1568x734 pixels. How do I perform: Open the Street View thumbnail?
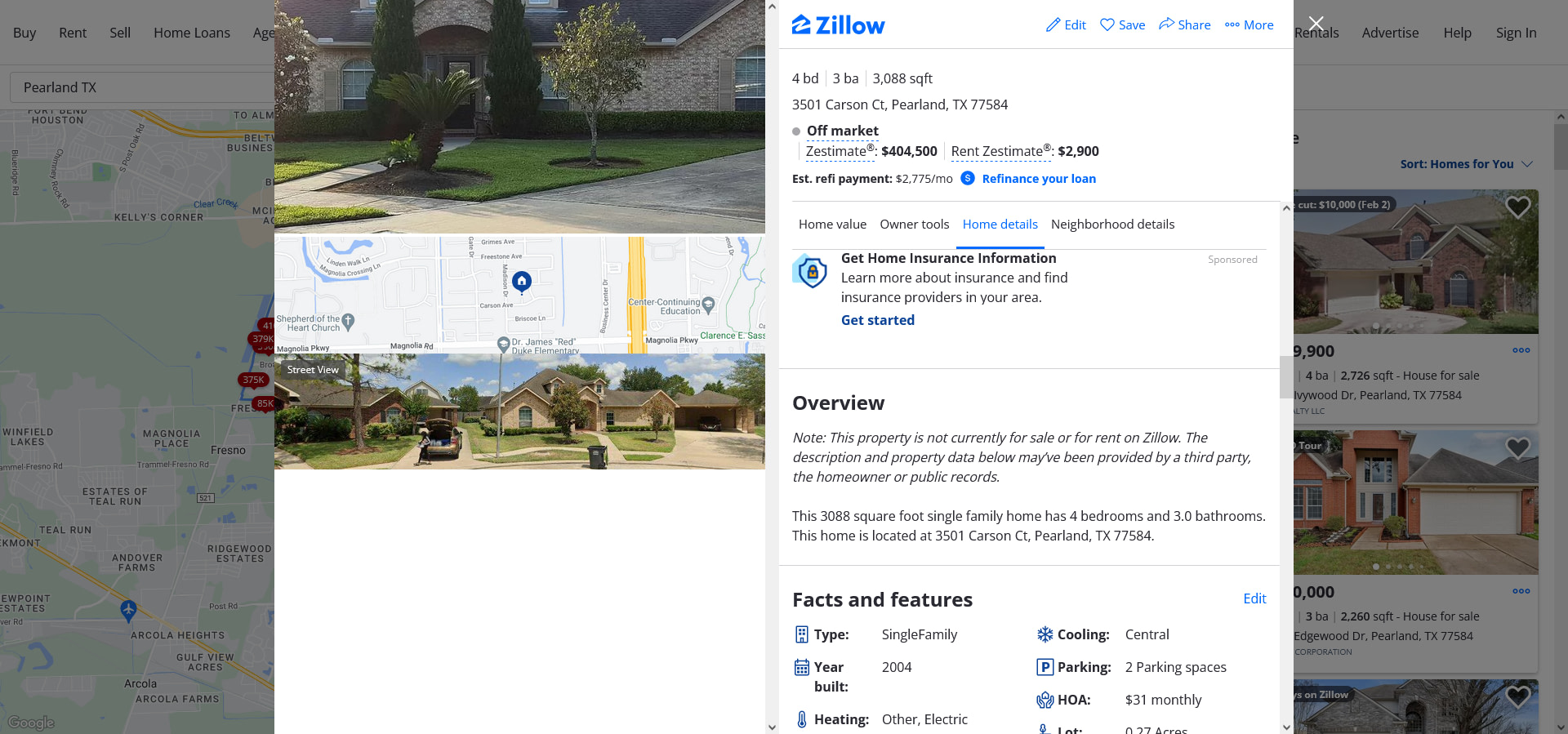click(x=519, y=411)
